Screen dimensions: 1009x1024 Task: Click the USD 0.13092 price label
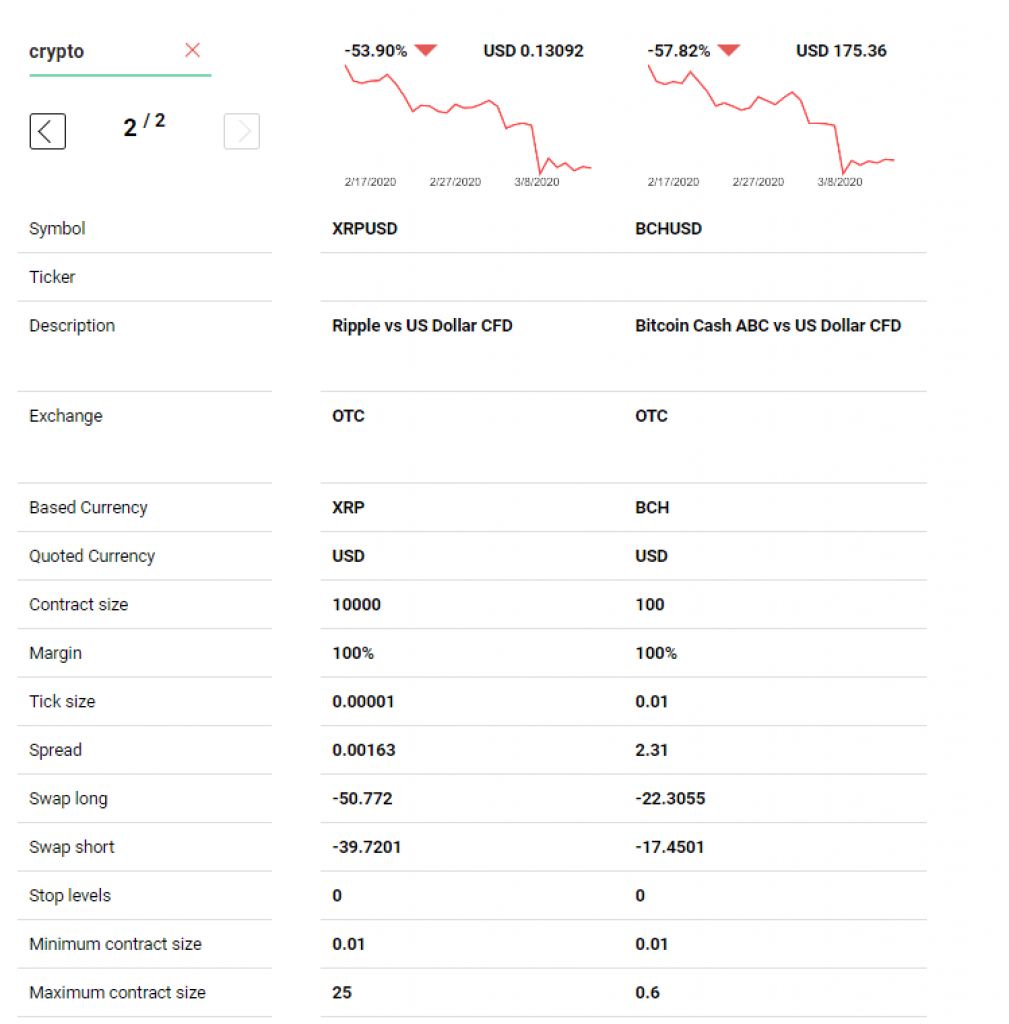coord(533,50)
